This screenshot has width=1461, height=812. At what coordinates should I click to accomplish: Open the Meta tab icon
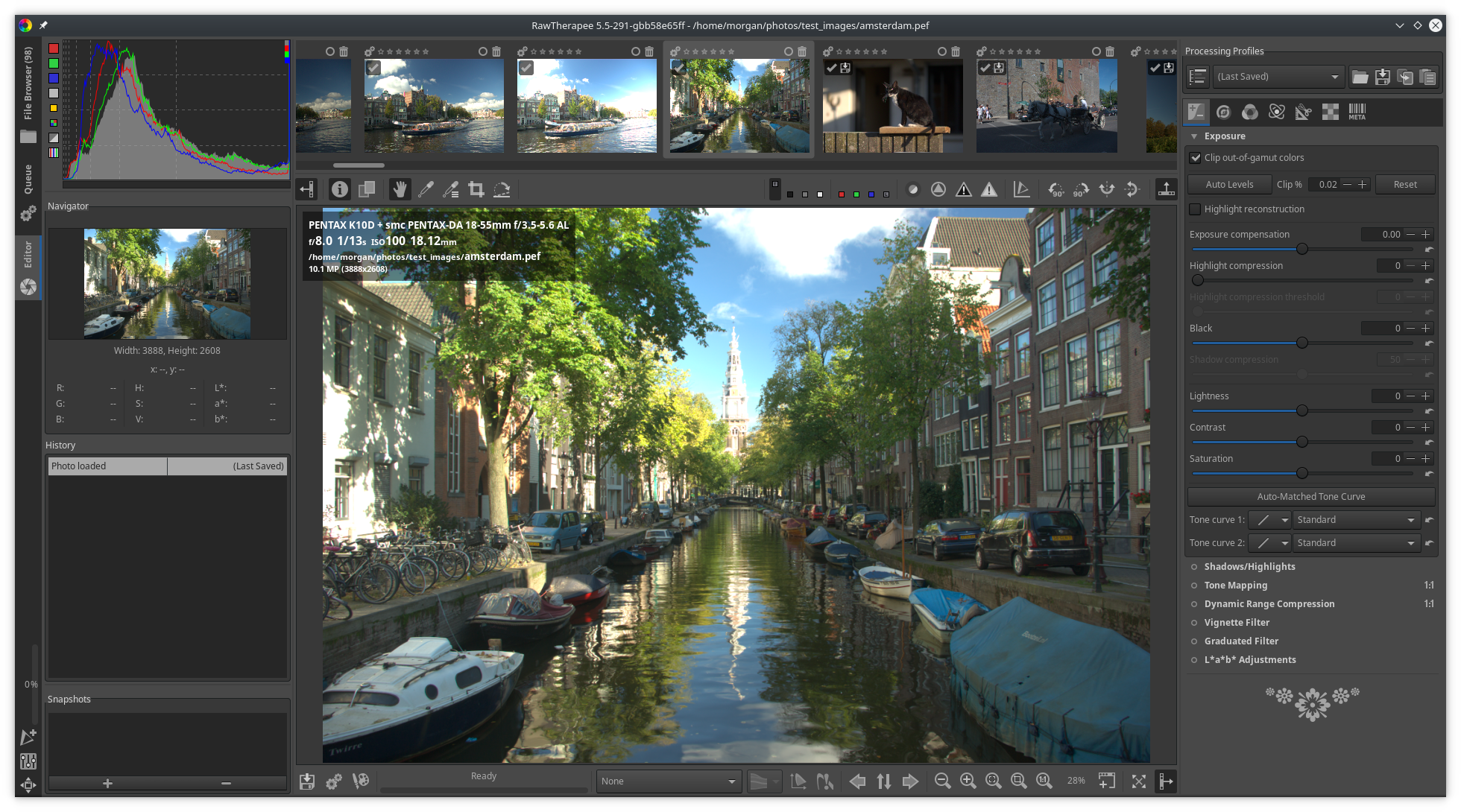(x=1357, y=112)
